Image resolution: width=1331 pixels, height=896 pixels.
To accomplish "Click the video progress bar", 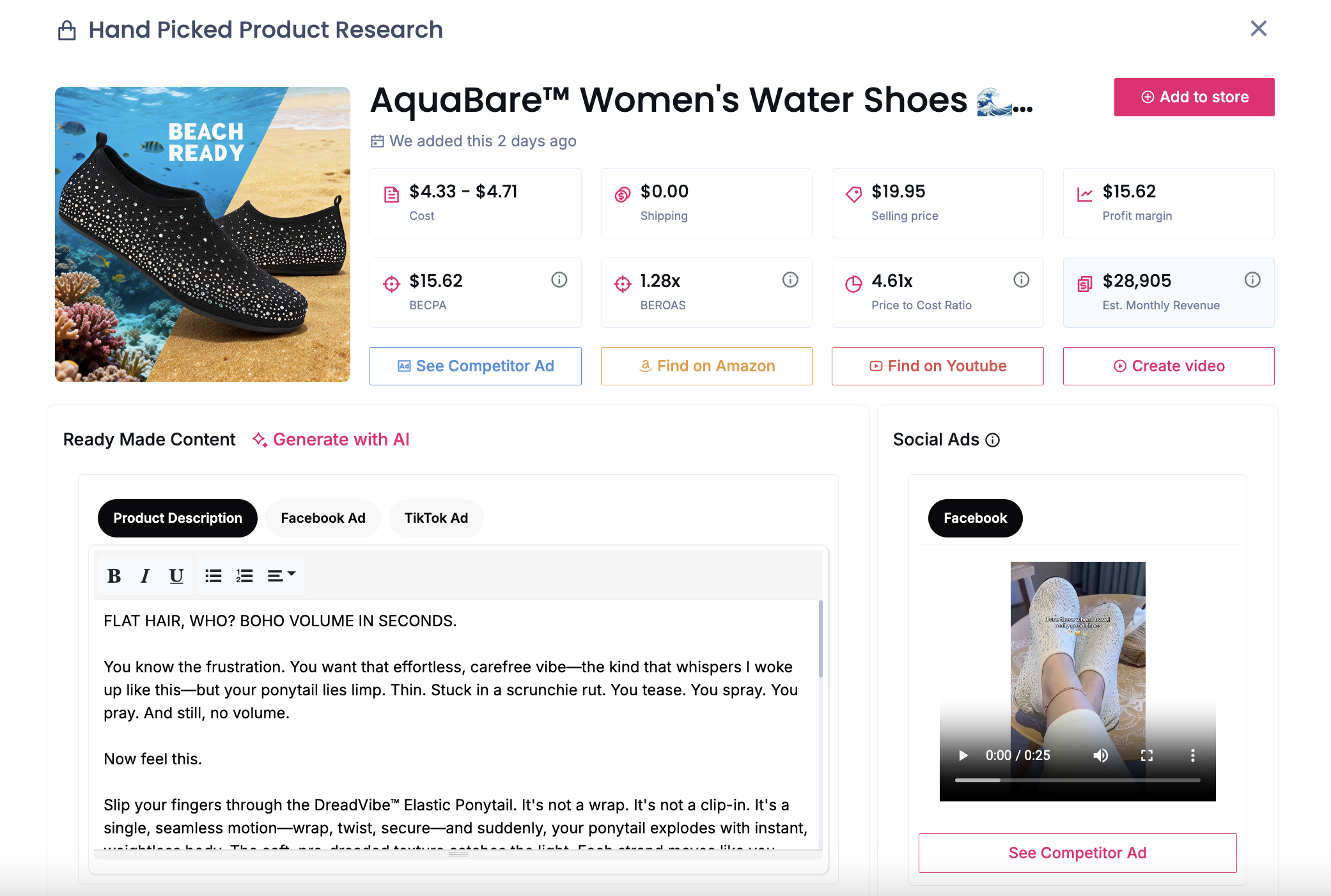I will pyautogui.click(x=1077, y=780).
